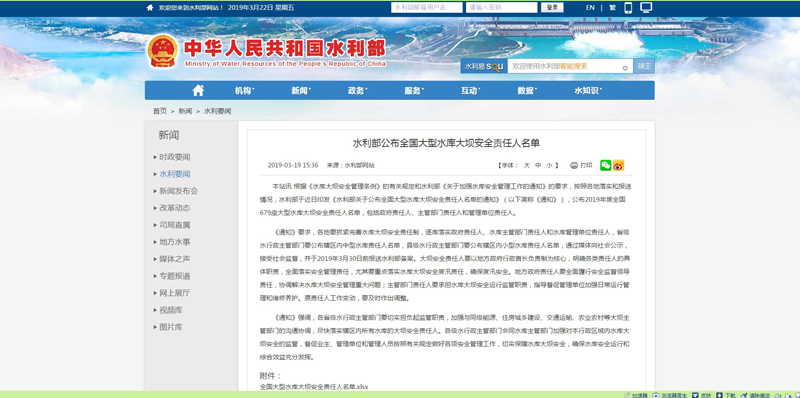Click 新闻 in the breadcrumb

(x=185, y=111)
